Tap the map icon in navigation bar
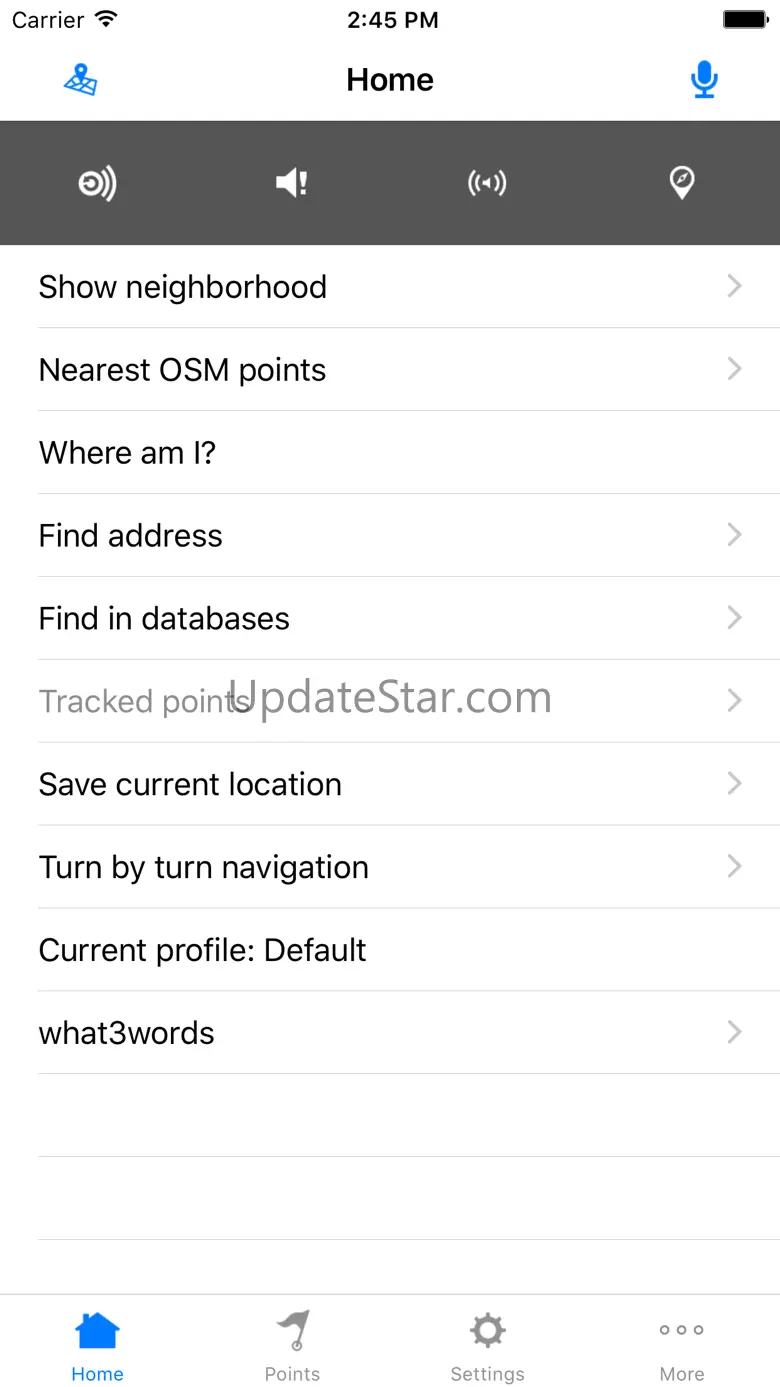The height and width of the screenshot is (1387, 780). coord(81,80)
